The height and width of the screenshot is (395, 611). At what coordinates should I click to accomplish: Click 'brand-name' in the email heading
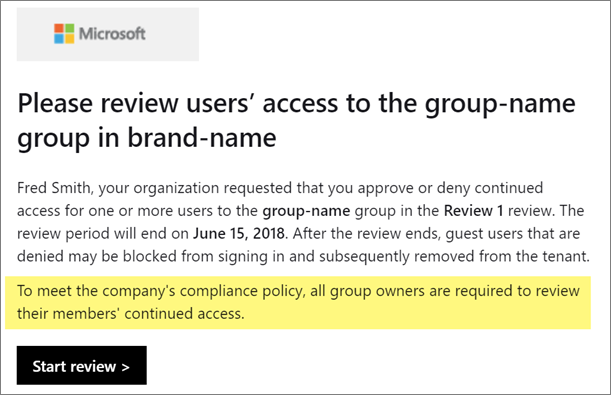coord(202,138)
